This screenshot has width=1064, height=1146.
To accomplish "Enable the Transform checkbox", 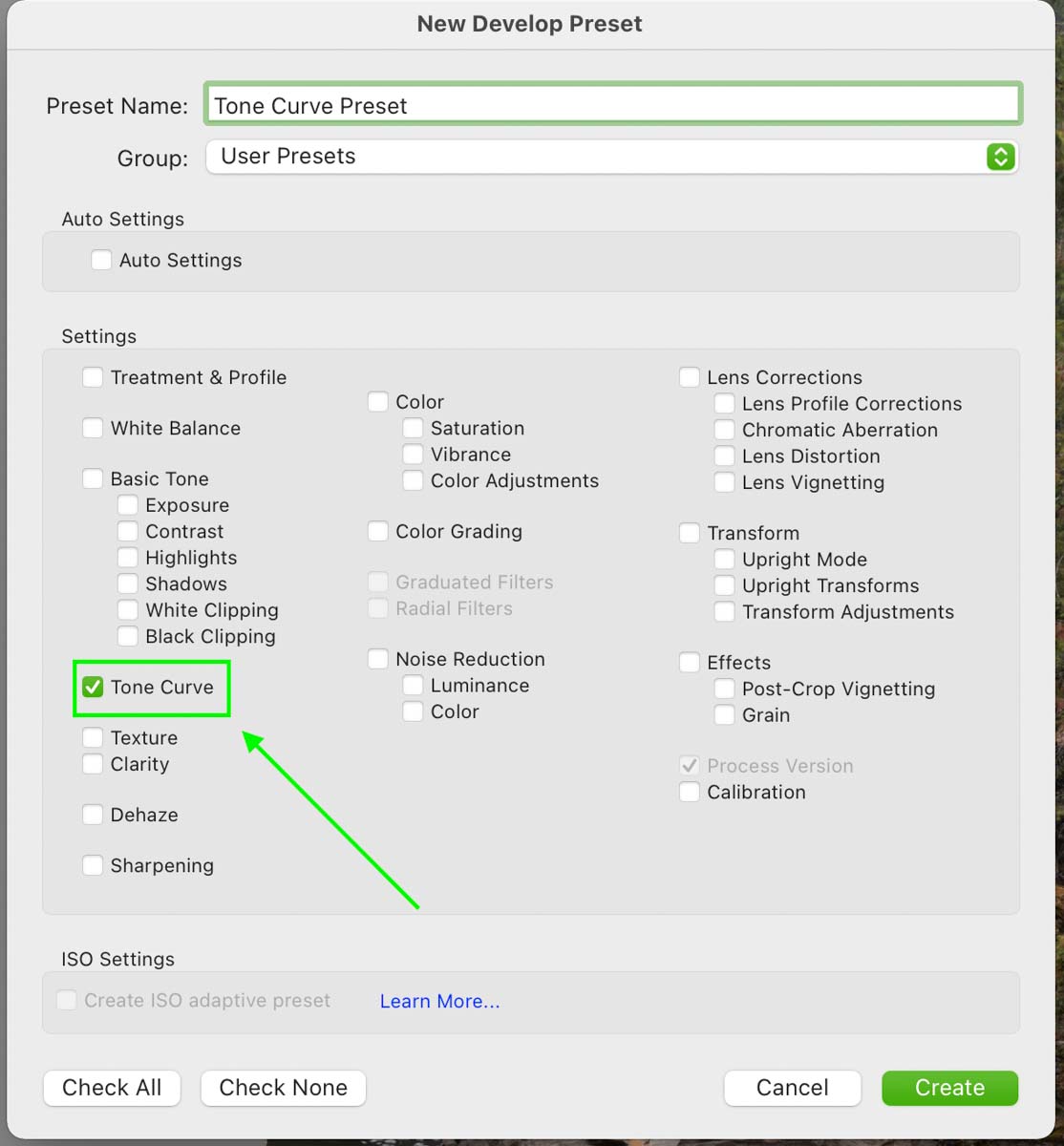I will pyautogui.click(x=690, y=533).
